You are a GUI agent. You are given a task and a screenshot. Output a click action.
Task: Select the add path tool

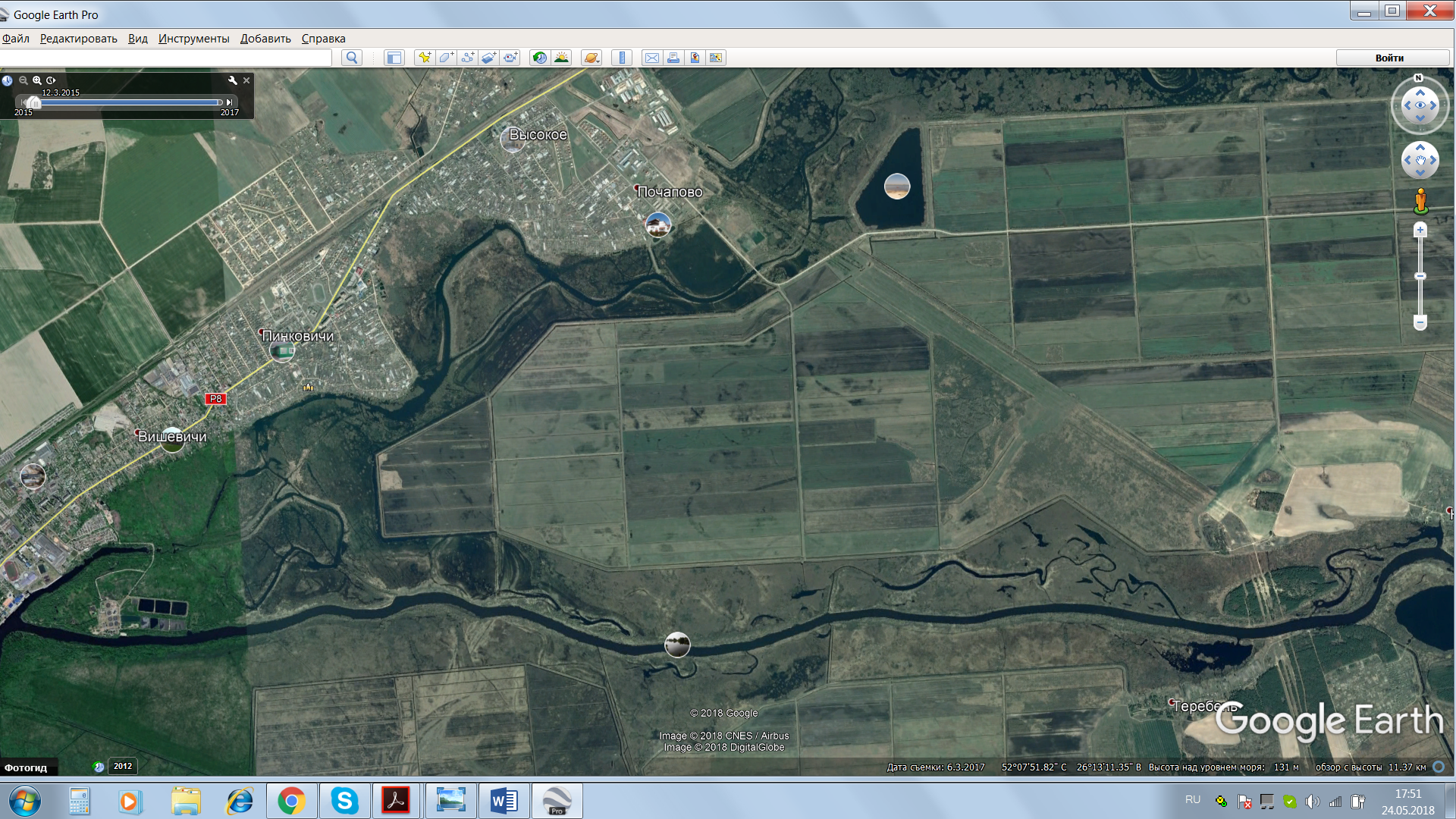pyautogui.click(x=467, y=58)
